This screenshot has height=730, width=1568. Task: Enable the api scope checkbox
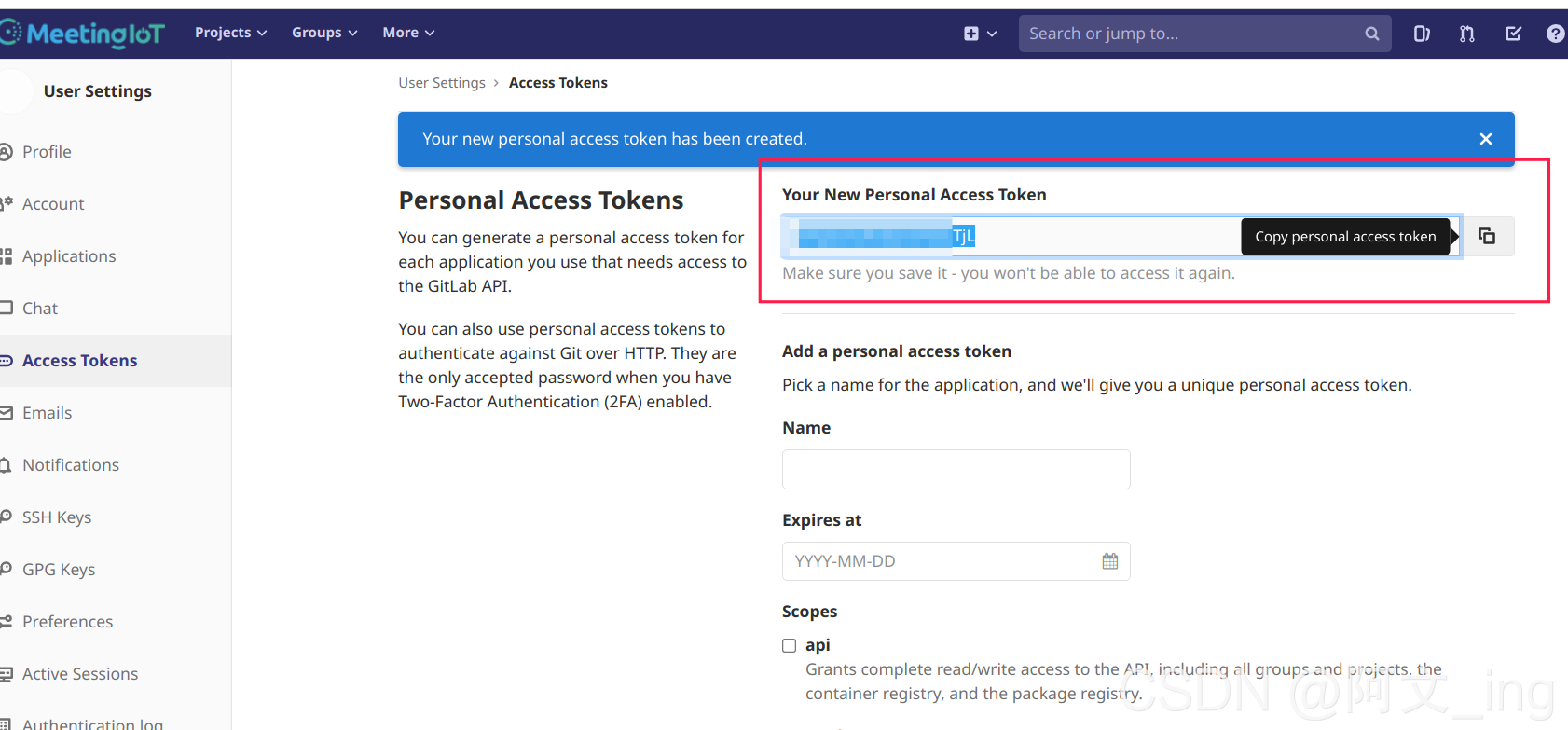coord(790,645)
